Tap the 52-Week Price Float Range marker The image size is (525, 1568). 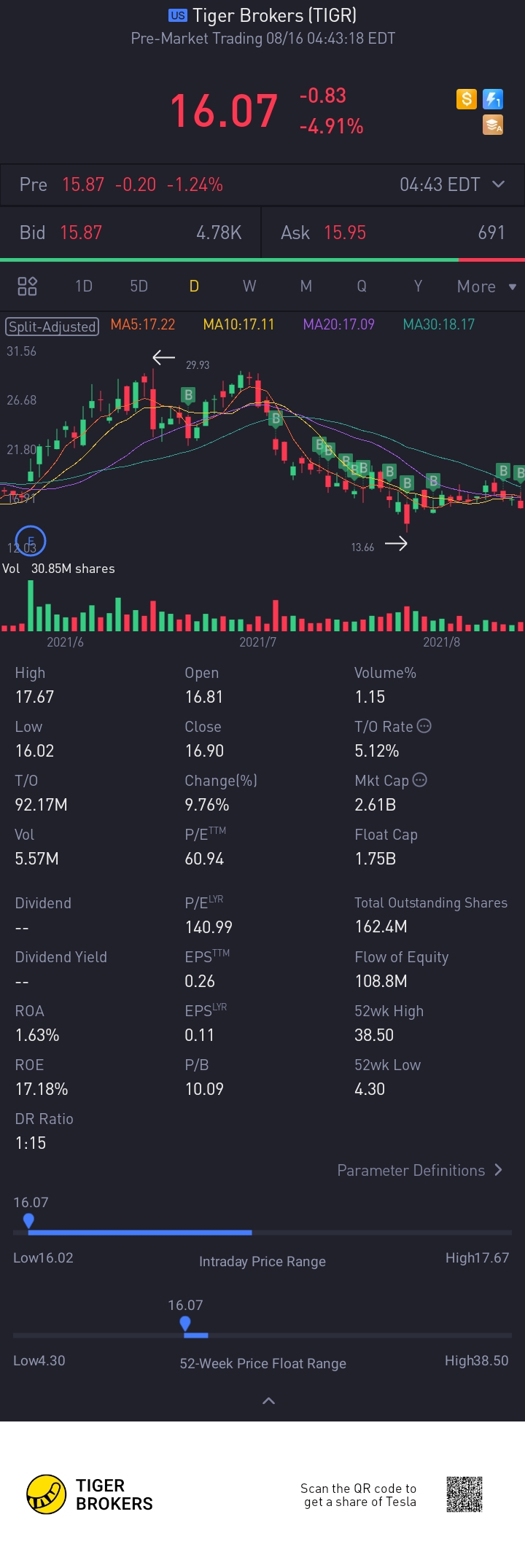point(185,1323)
